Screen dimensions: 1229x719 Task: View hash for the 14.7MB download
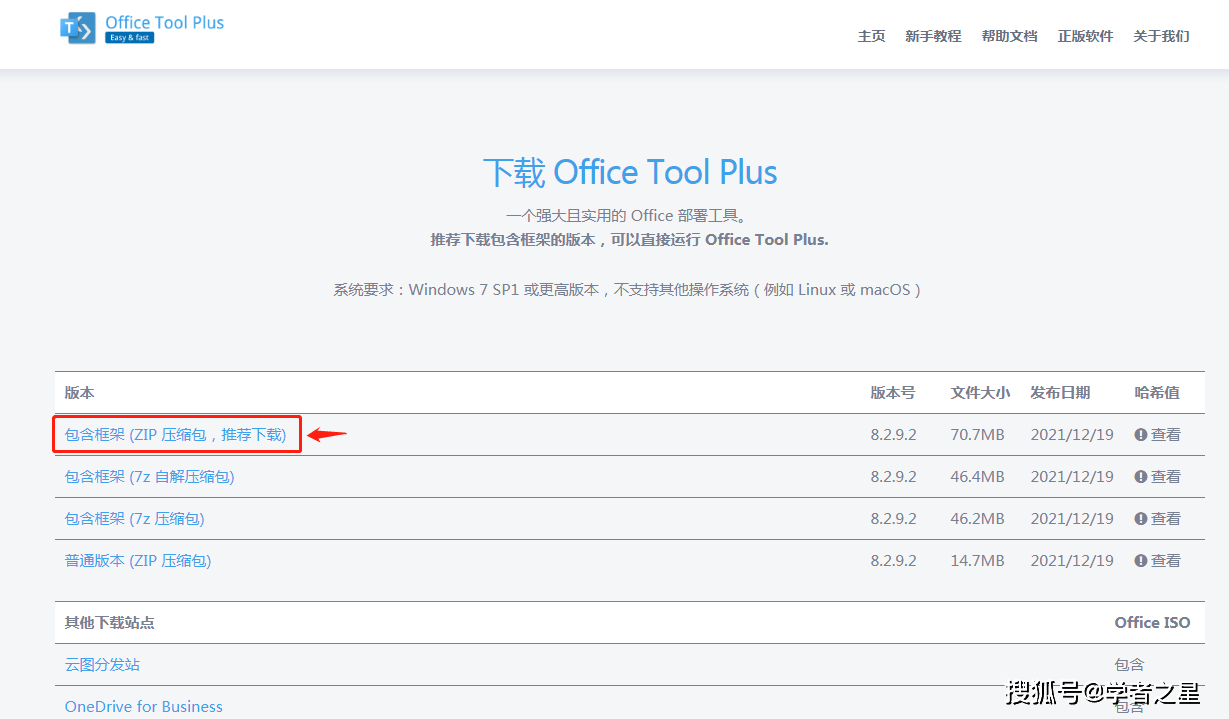click(1157, 561)
